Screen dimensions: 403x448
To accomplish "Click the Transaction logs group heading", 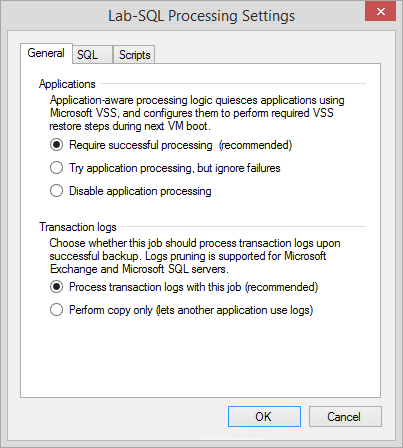I will (x=78, y=227).
